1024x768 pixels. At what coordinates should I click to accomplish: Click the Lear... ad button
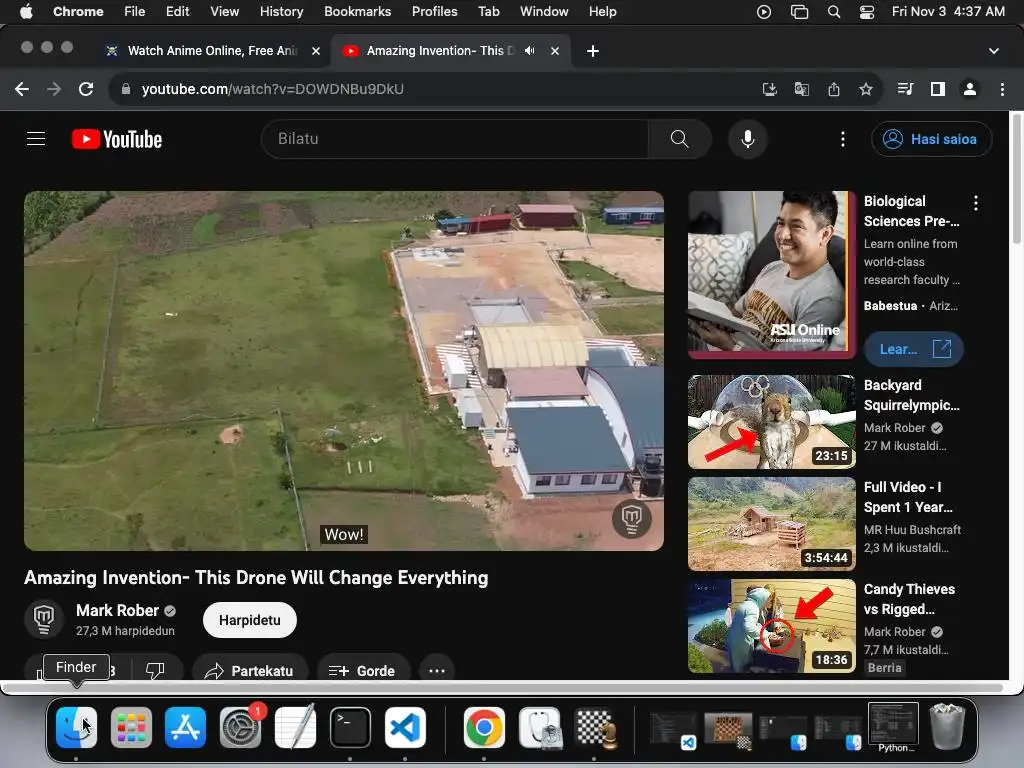click(913, 349)
